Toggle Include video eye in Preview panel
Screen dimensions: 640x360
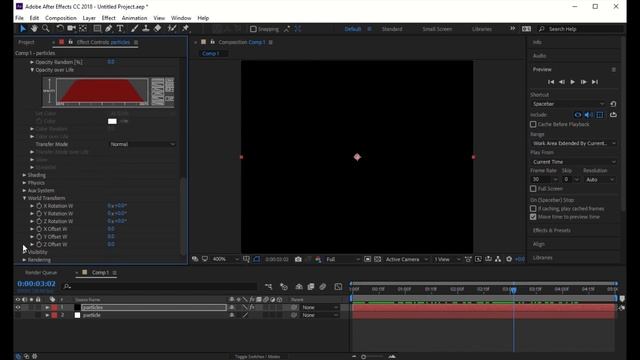point(578,115)
